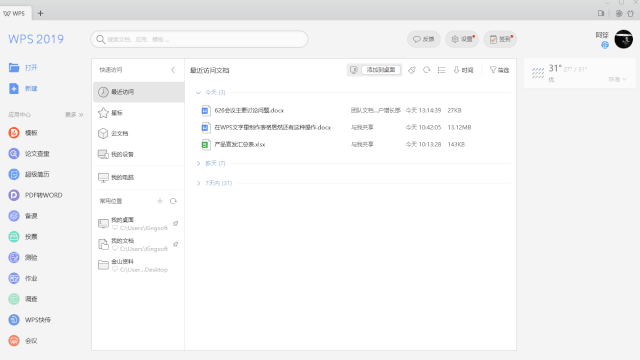Click the 添加到桌面 button
Image resolution: width=640 pixels, height=360 pixels.
(381, 70)
